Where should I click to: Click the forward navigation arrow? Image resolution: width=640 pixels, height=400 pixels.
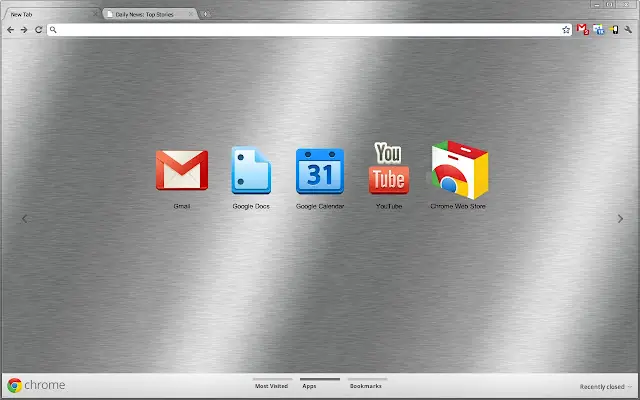coord(24,30)
